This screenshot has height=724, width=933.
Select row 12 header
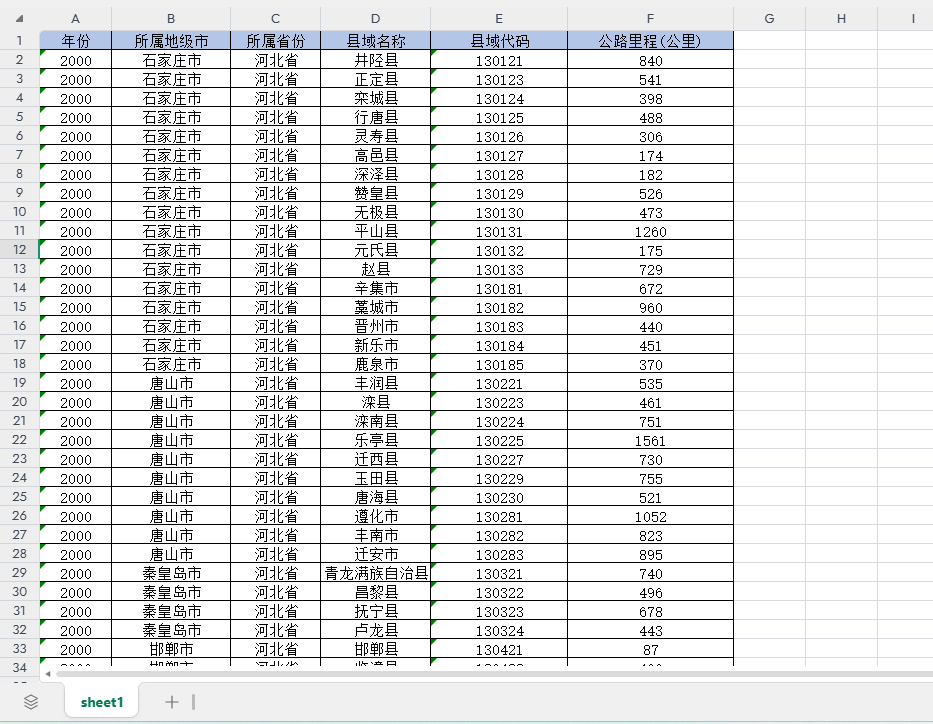click(x=20, y=250)
